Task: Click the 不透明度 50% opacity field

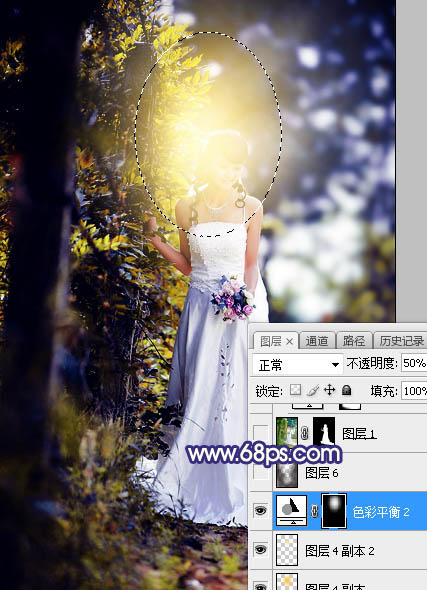Action: [x=414, y=363]
